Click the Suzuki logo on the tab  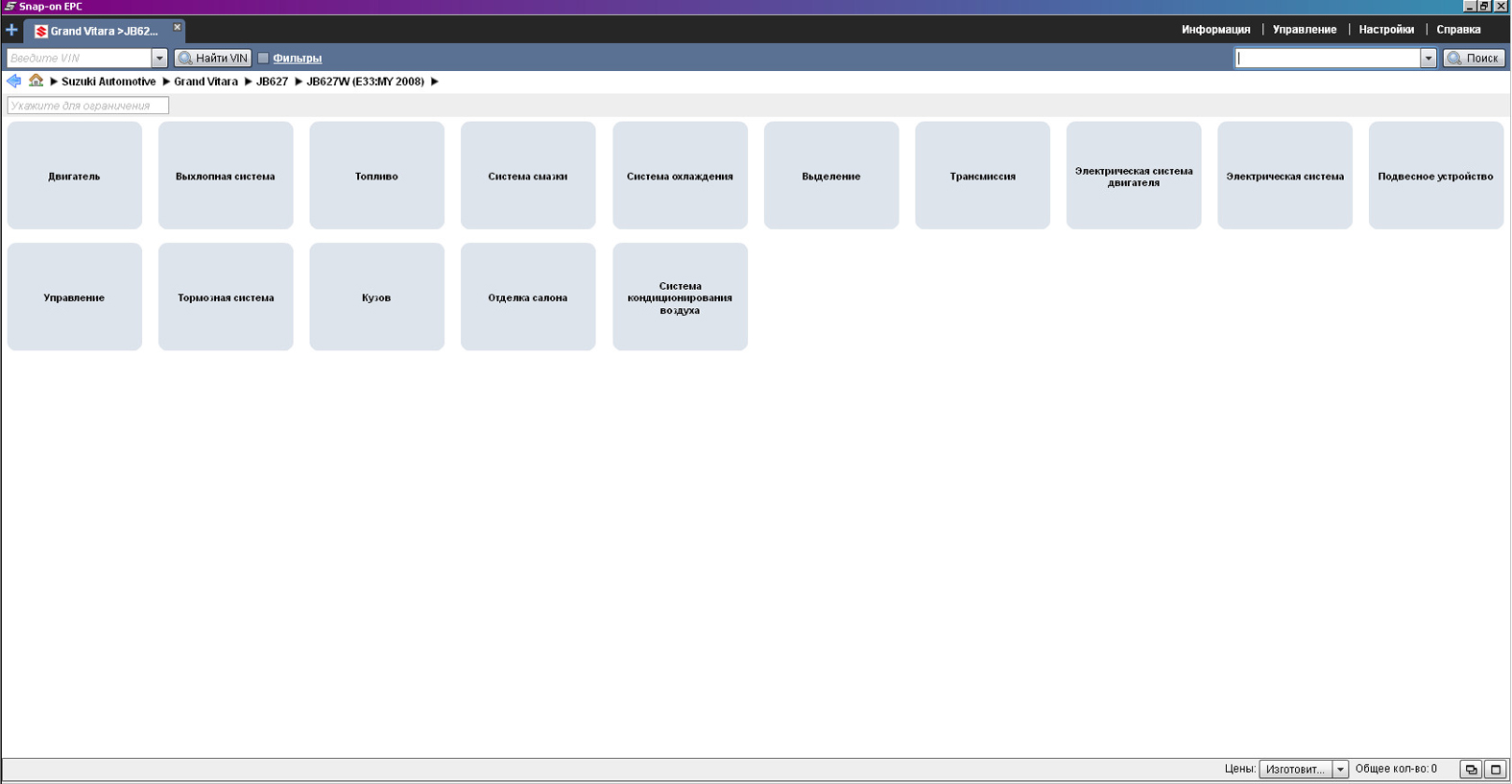(x=41, y=32)
